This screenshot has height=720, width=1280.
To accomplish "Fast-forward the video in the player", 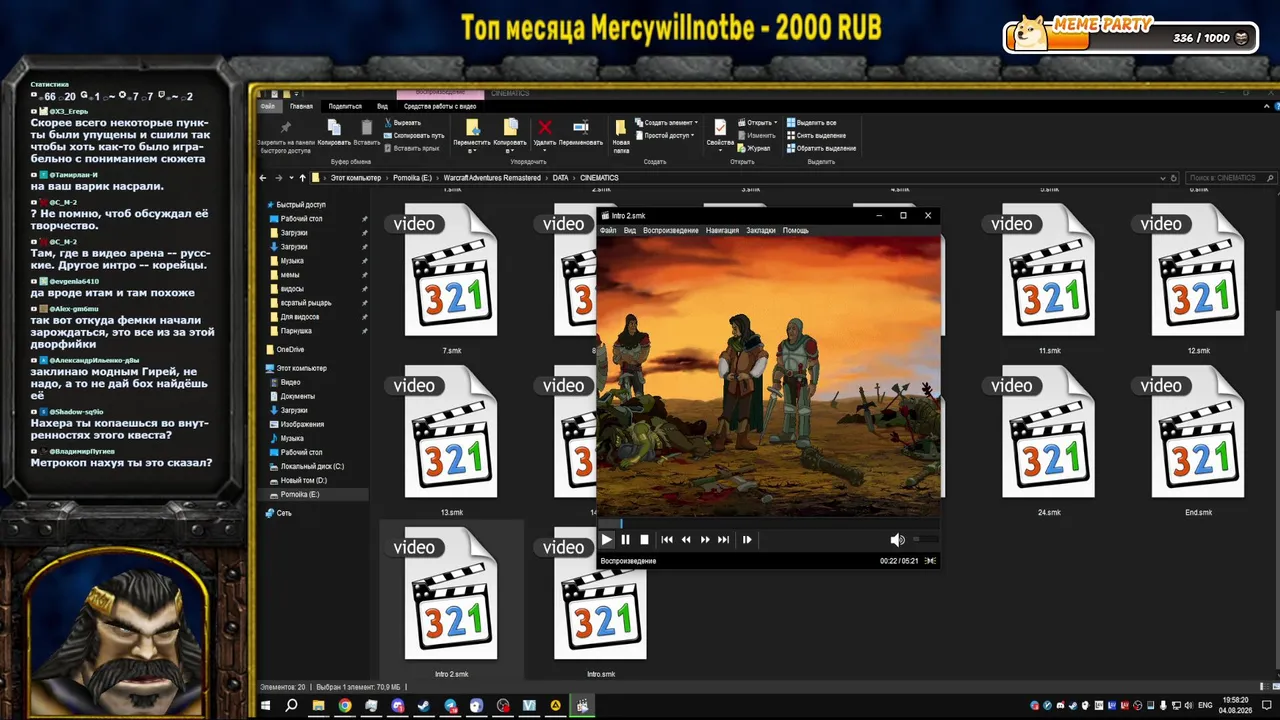I will [x=705, y=540].
